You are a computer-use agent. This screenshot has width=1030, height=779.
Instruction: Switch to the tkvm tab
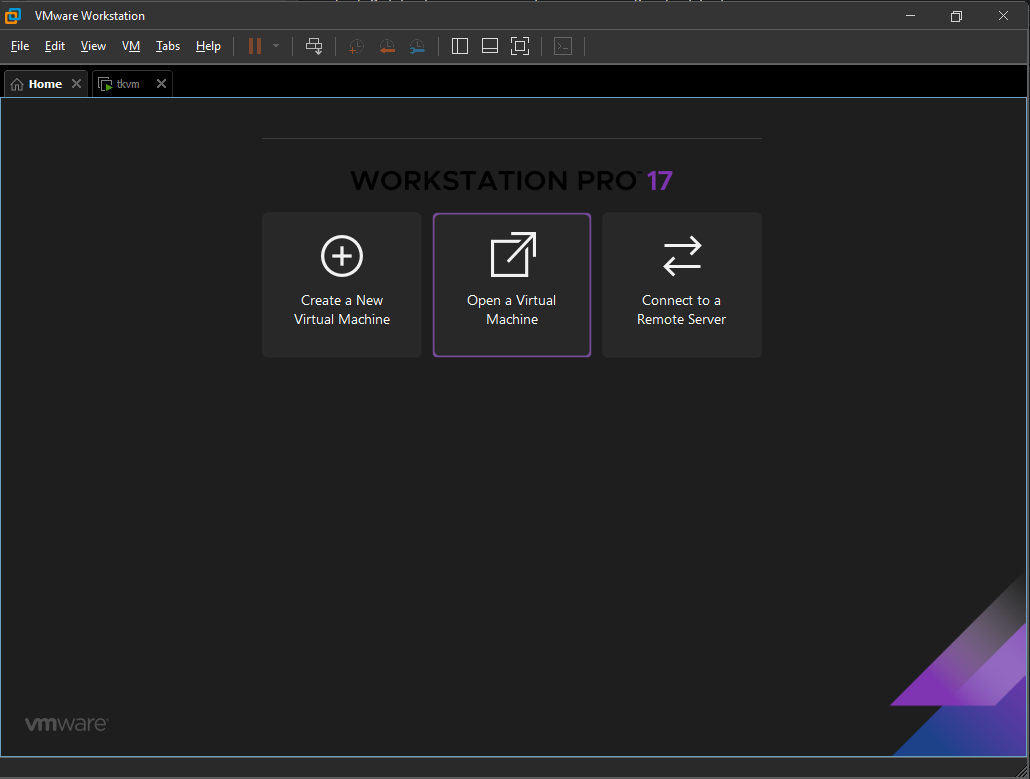tap(127, 83)
